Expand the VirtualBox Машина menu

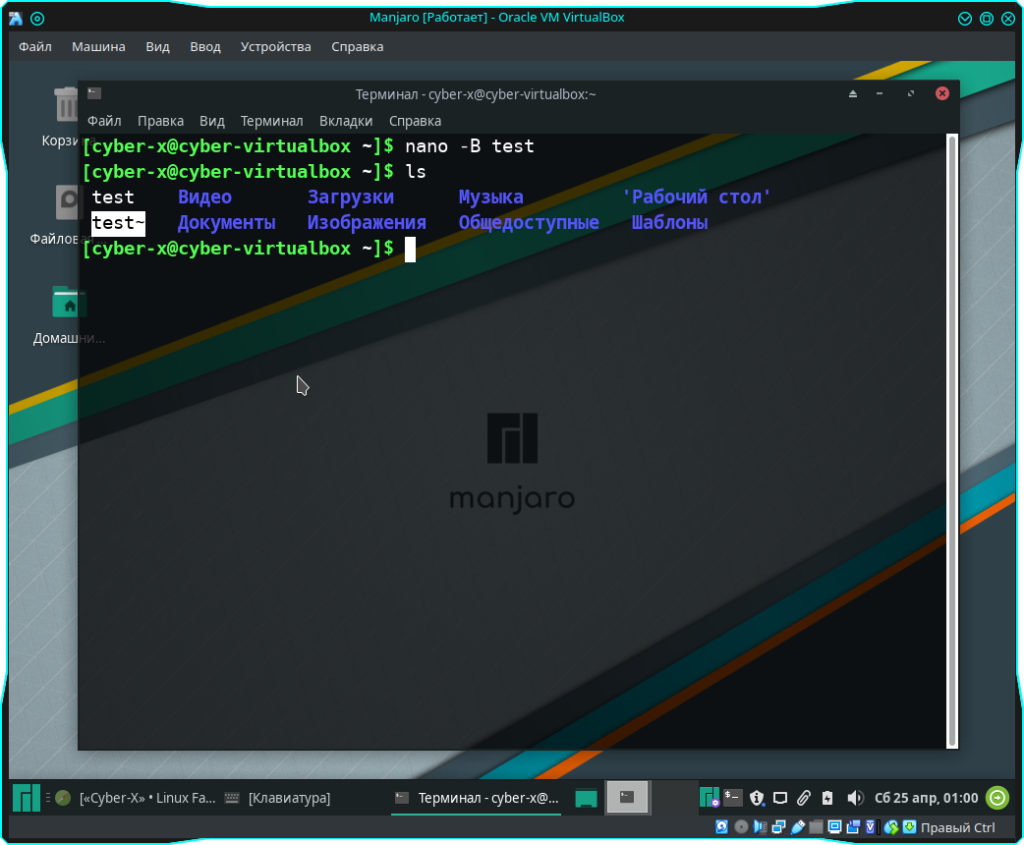(98, 46)
